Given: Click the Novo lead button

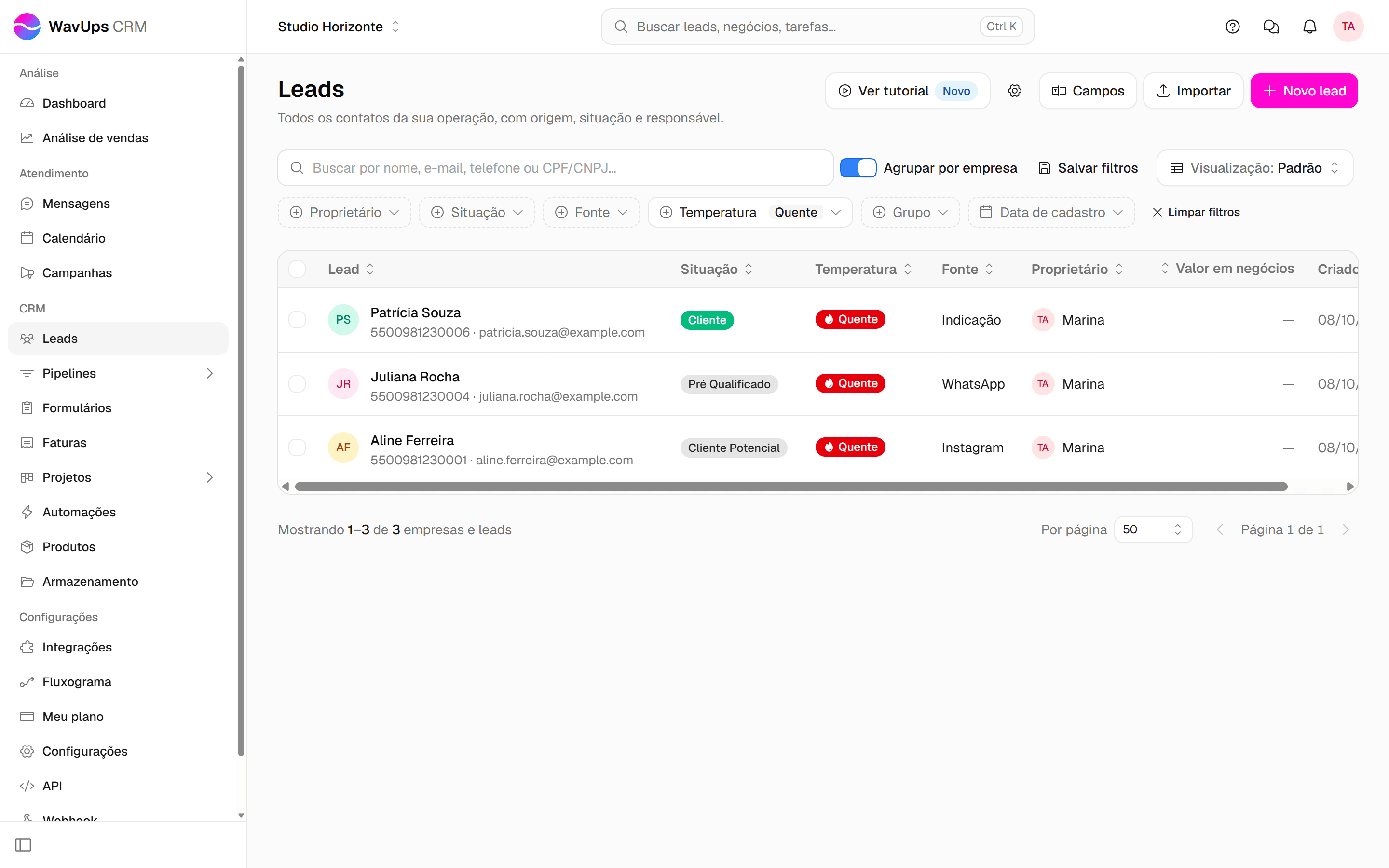Looking at the screenshot, I should (x=1304, y=91).
